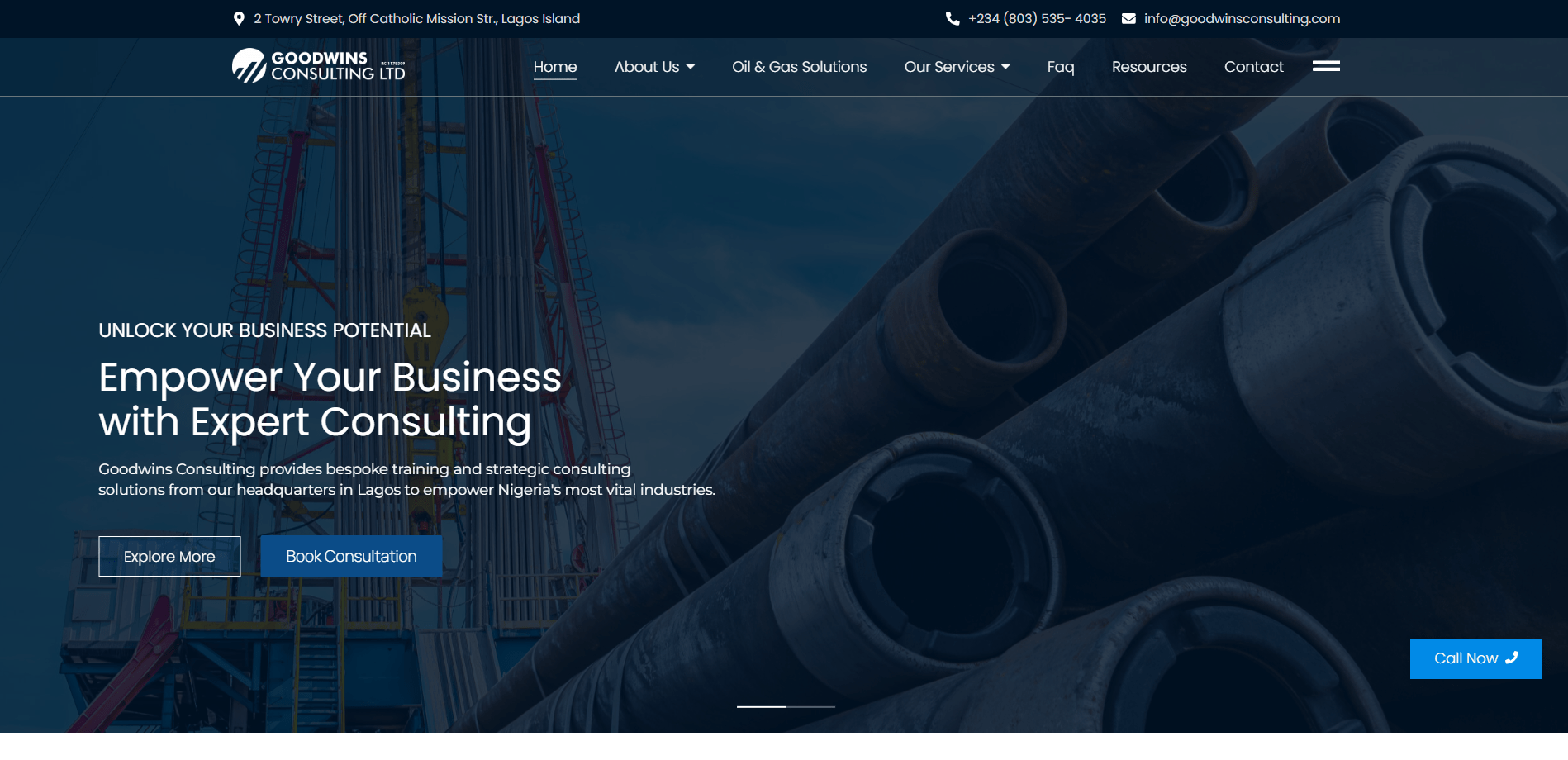Expand the About Us dropdown arrow
The height and width of the screenshot is (760, 1568).
(x=691, y=67)
